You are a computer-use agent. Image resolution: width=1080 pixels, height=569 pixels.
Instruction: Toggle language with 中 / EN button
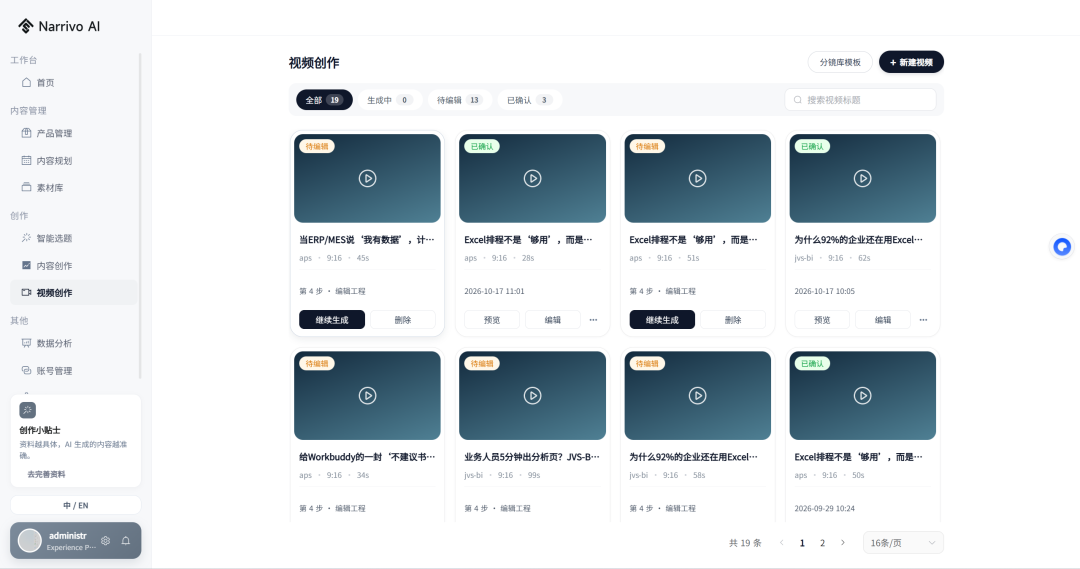coord(76,505)
